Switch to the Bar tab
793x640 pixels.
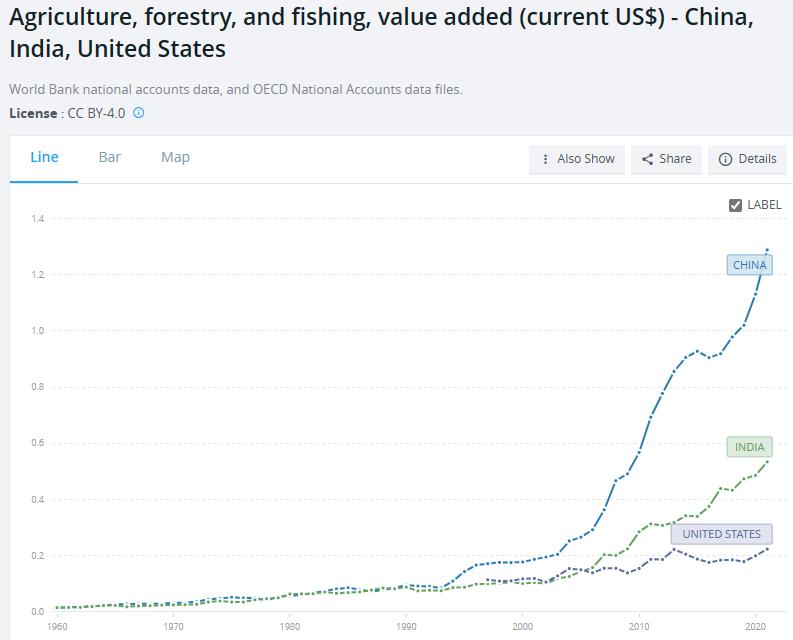(110, 157)
